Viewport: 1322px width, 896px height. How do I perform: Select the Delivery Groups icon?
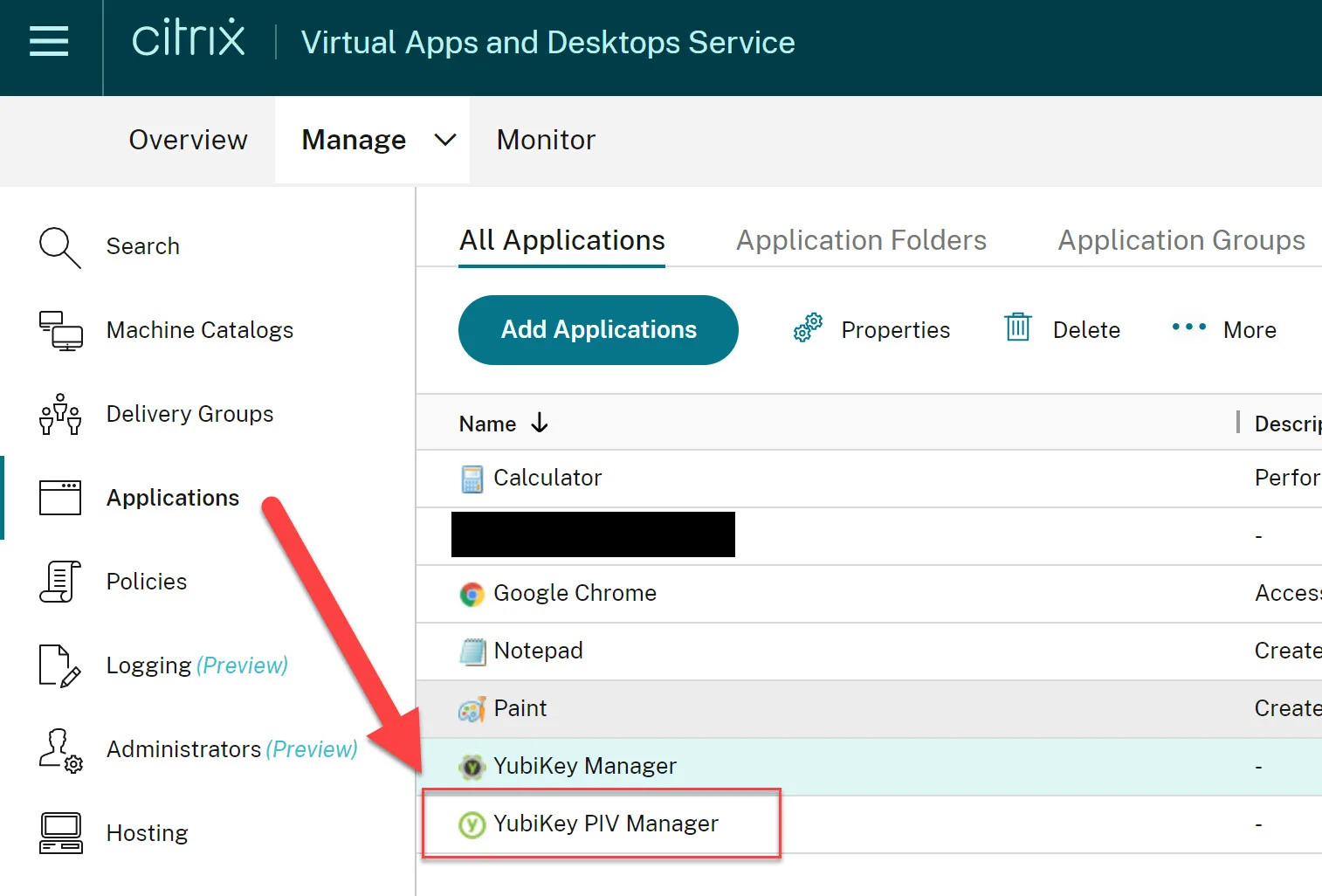[60, 414]
